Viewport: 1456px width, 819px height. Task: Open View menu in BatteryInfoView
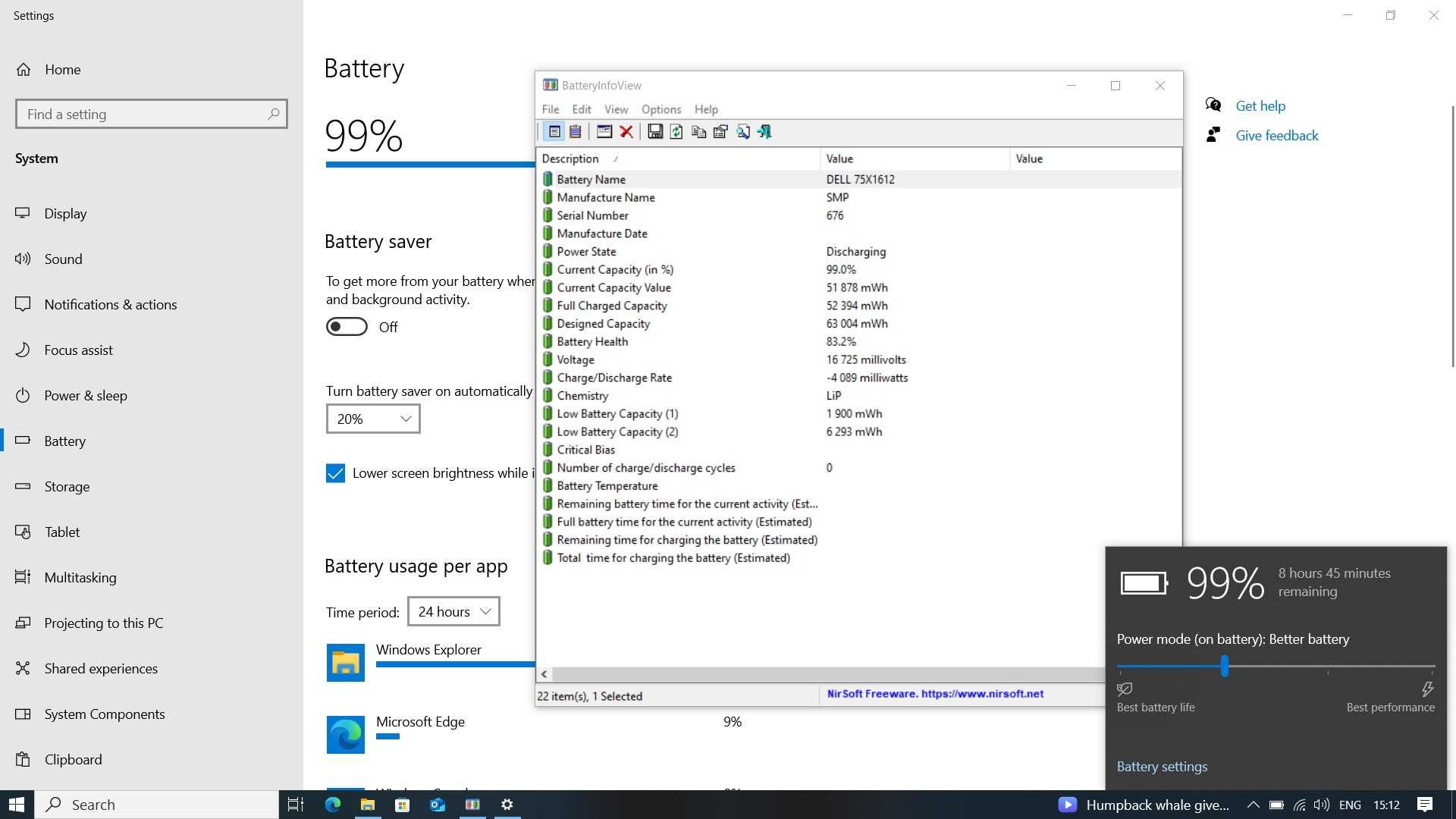616,109
